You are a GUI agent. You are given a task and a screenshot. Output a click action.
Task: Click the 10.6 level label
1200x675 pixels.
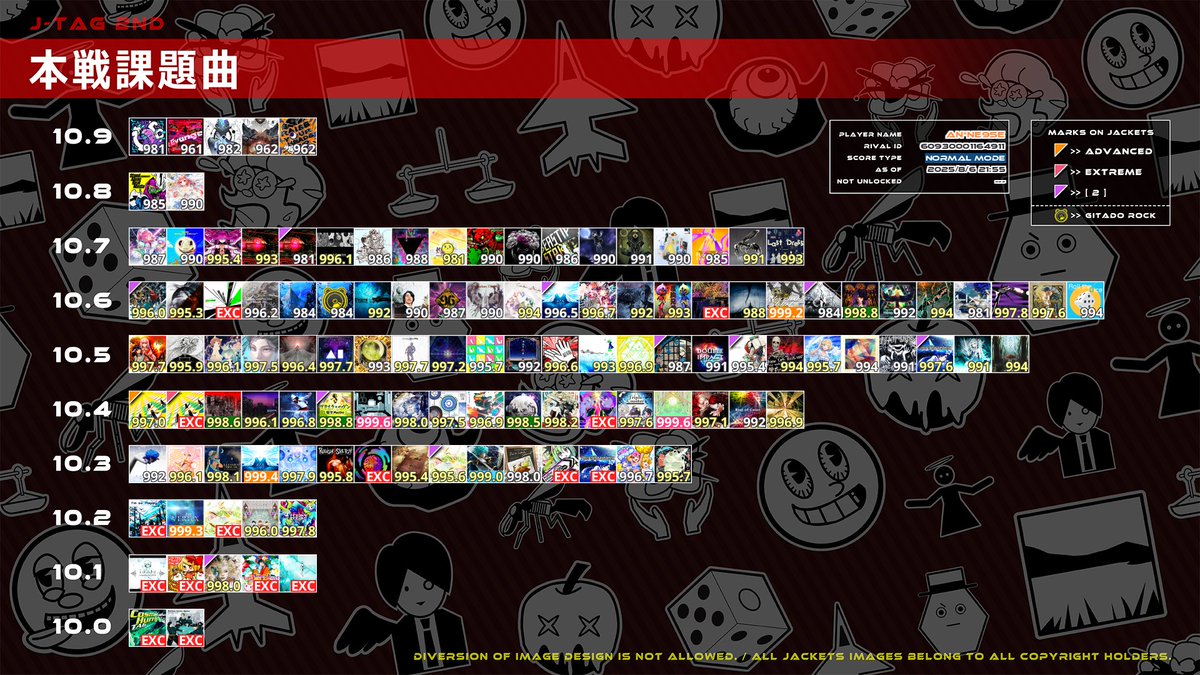click(x=83, y=301)
